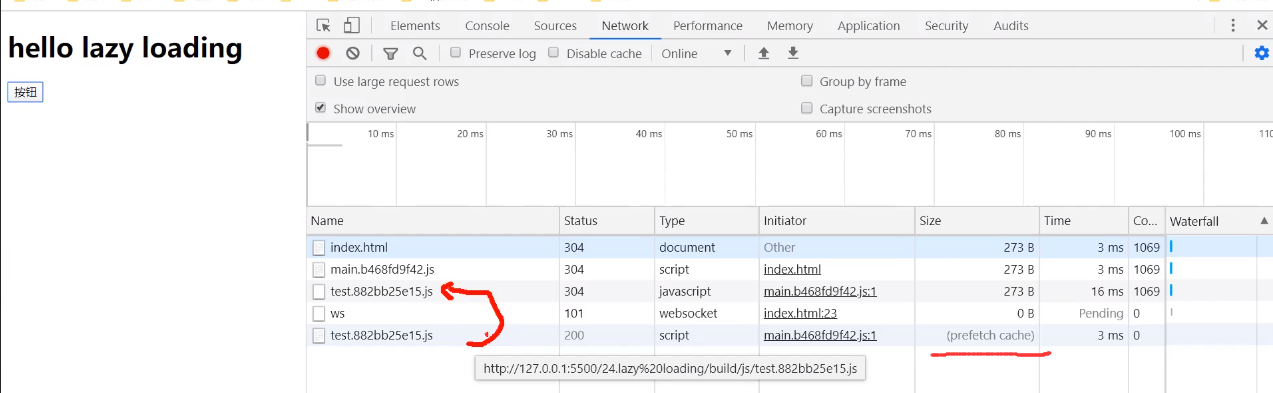1273x393 pixels.
Task: Follow index.html initiator link for main.b468fd9f42.js
Action: pos(792,269)
